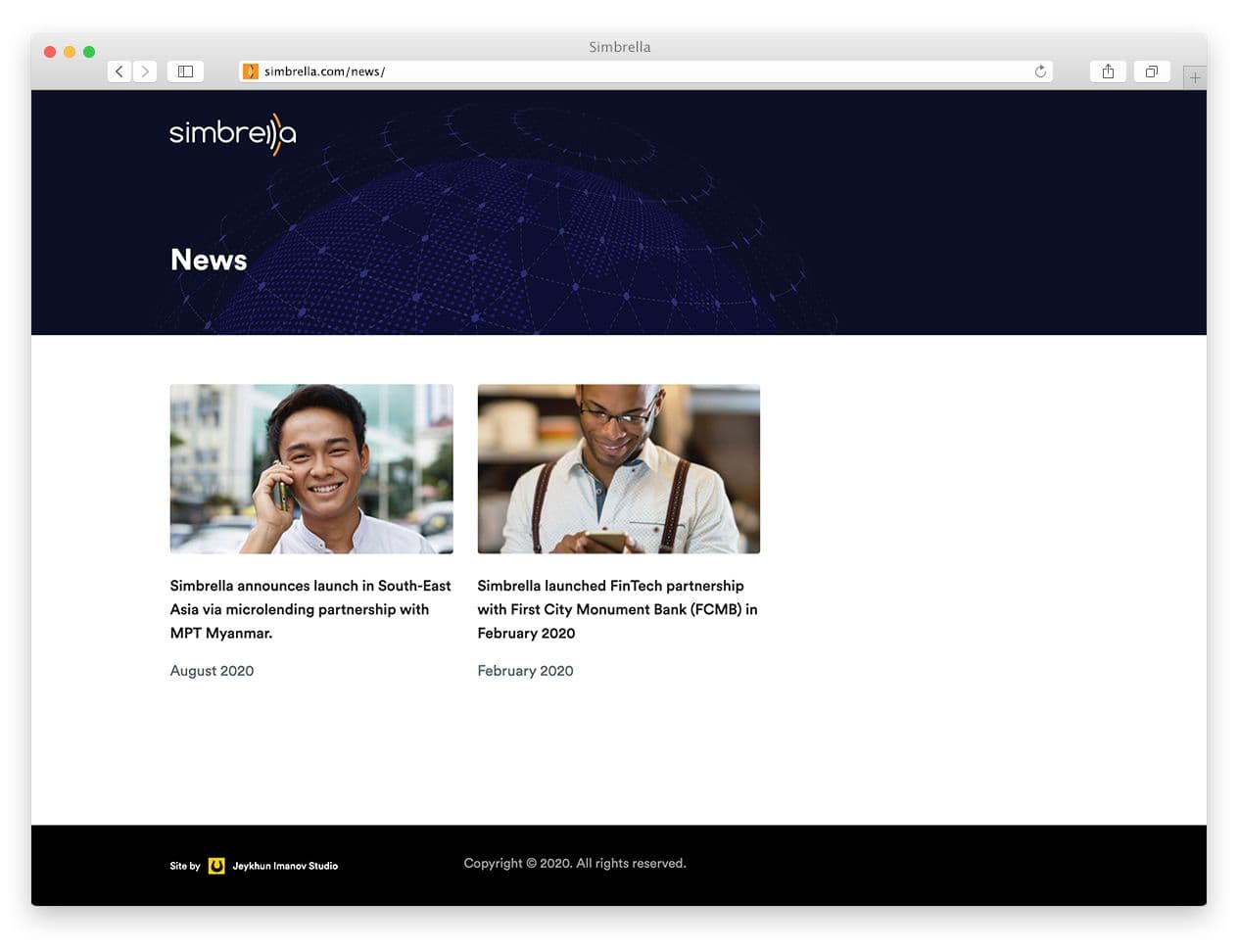Minimize the browser window with yellow button

point(70,52)
